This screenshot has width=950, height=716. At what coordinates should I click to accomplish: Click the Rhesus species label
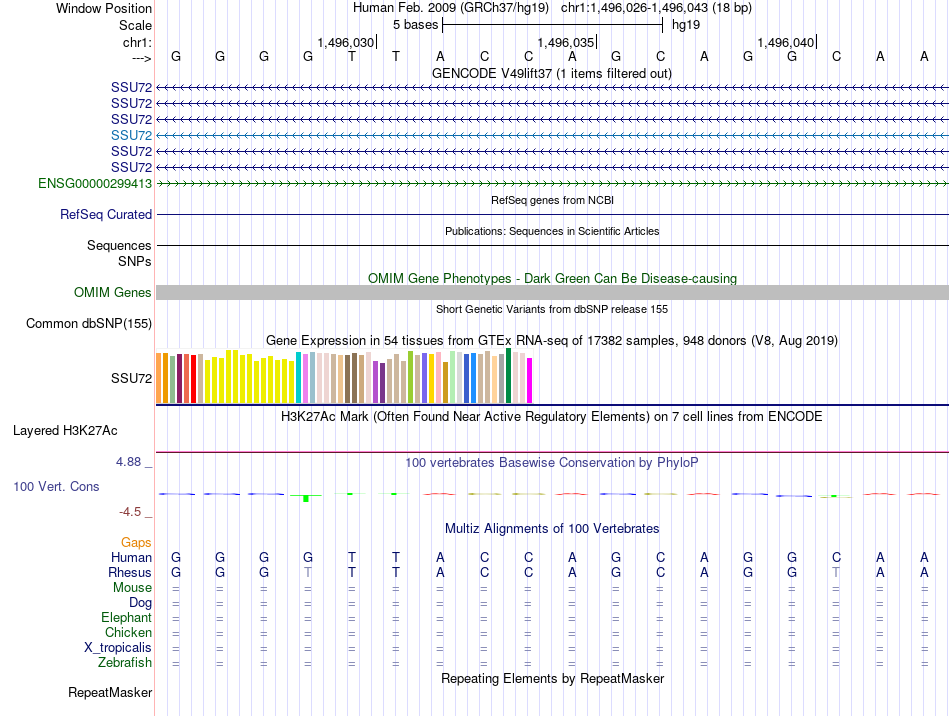(130, 573)
